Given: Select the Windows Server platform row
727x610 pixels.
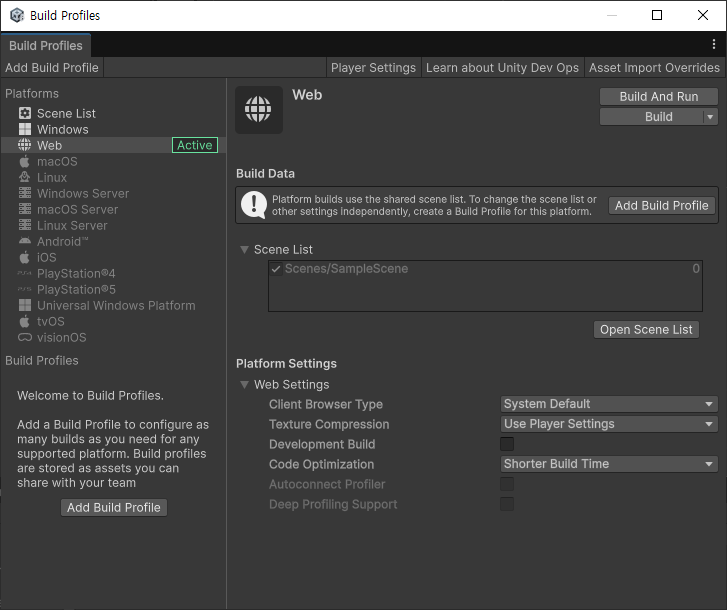Looking at the screenshot, I should click(x=114, y=193).
